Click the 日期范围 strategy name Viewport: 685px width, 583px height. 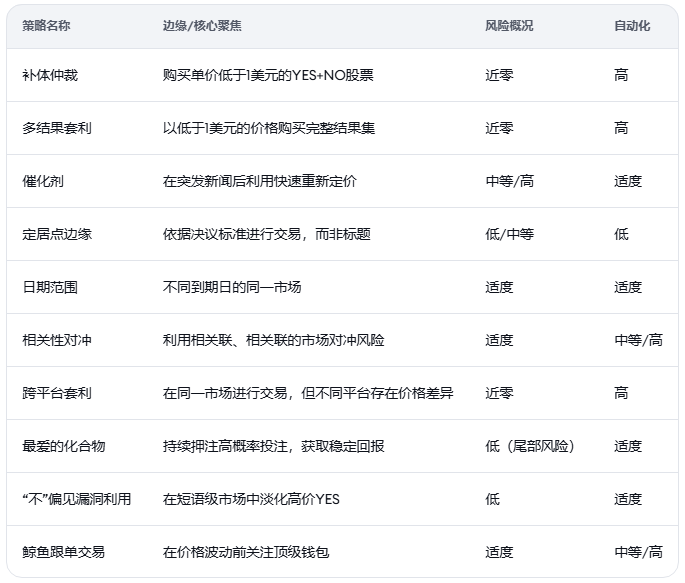[50, 287]
